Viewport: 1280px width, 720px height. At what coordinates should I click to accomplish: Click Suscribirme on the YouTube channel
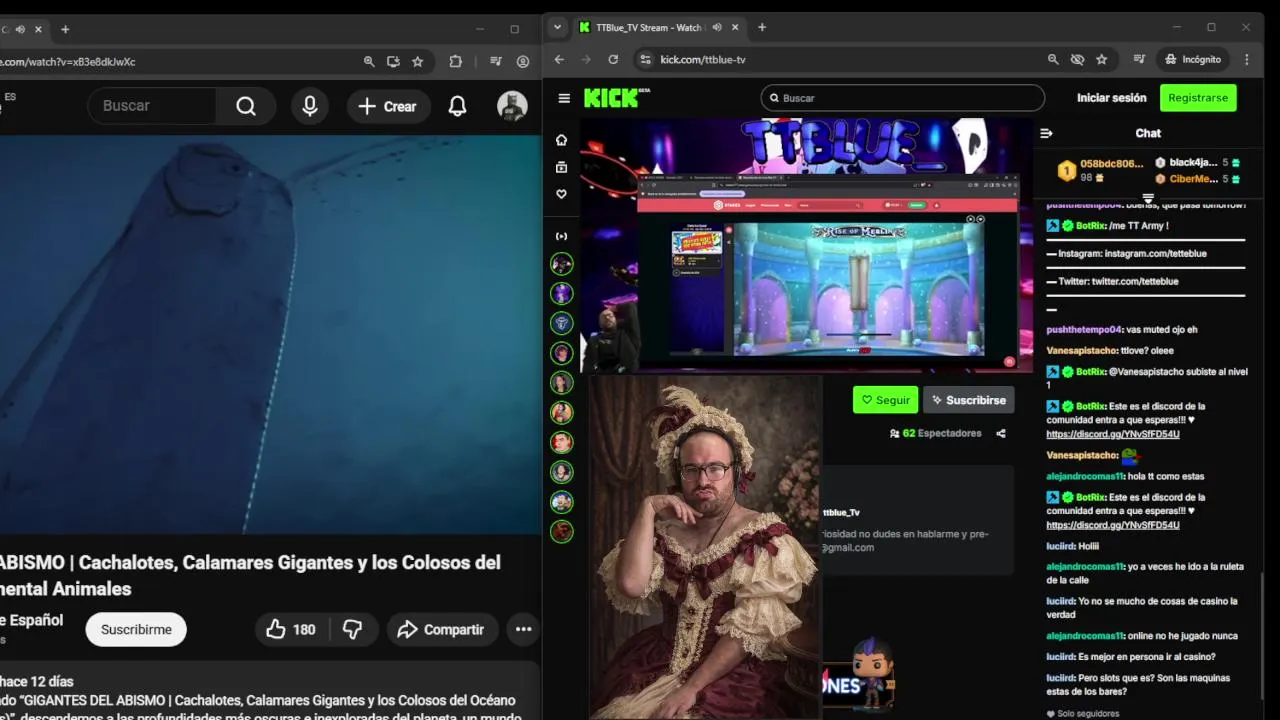click(136, 629)
